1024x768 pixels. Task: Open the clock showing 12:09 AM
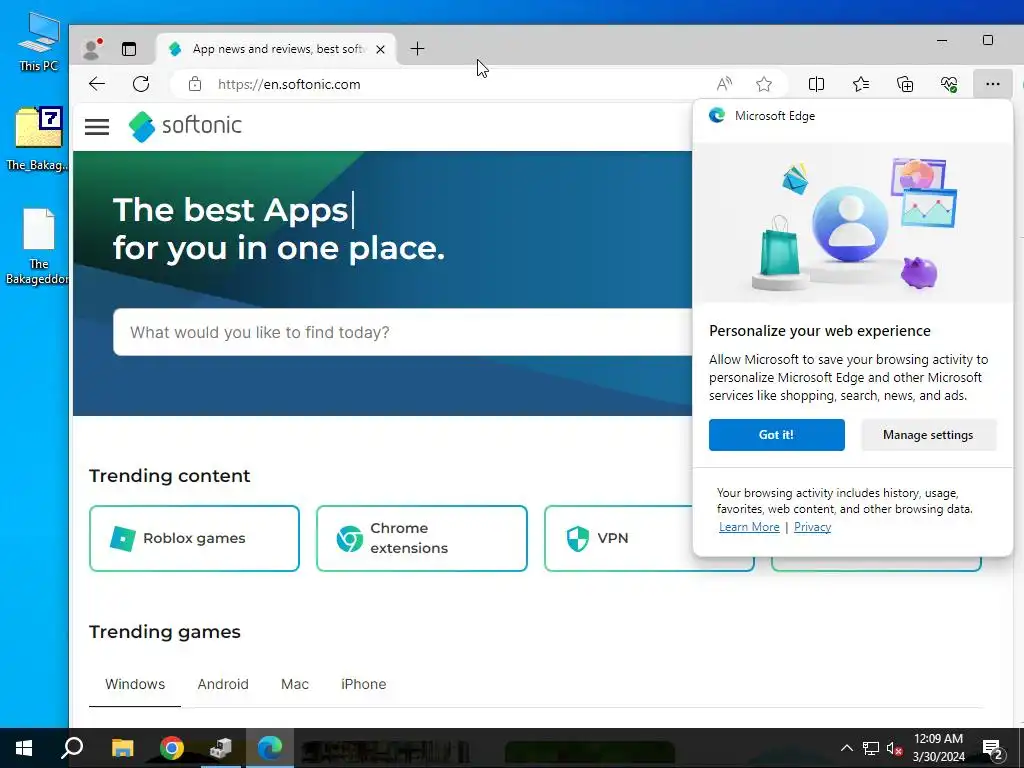[x=938, y=748]
